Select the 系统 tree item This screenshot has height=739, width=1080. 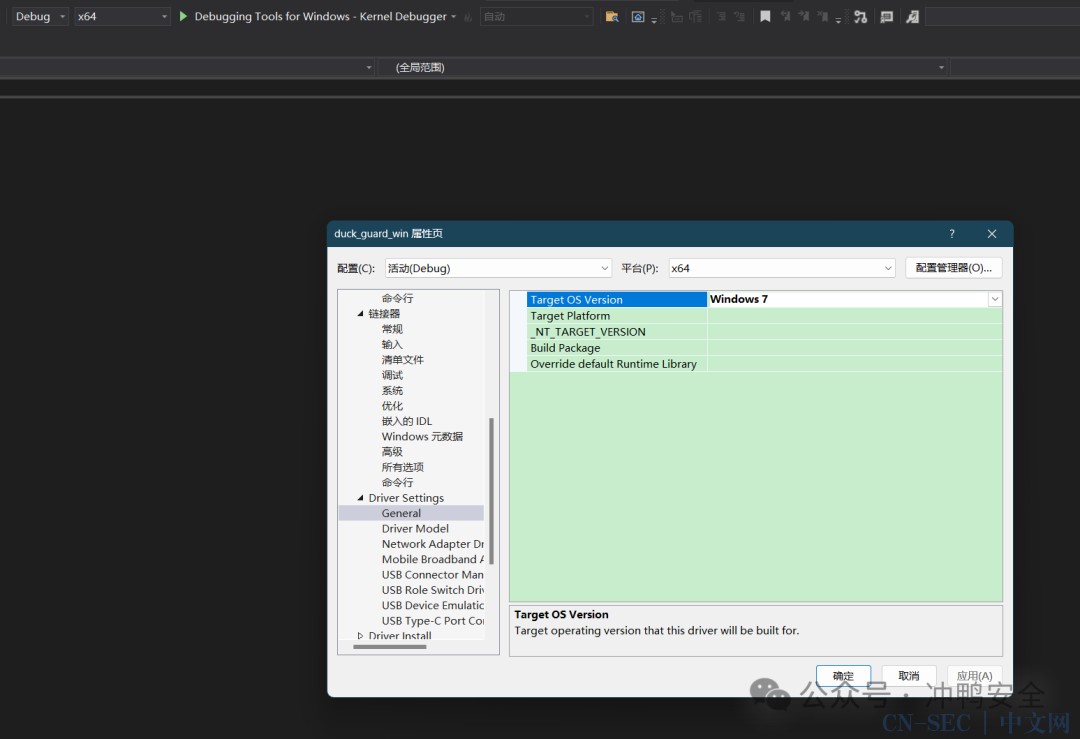coord(393,391)
